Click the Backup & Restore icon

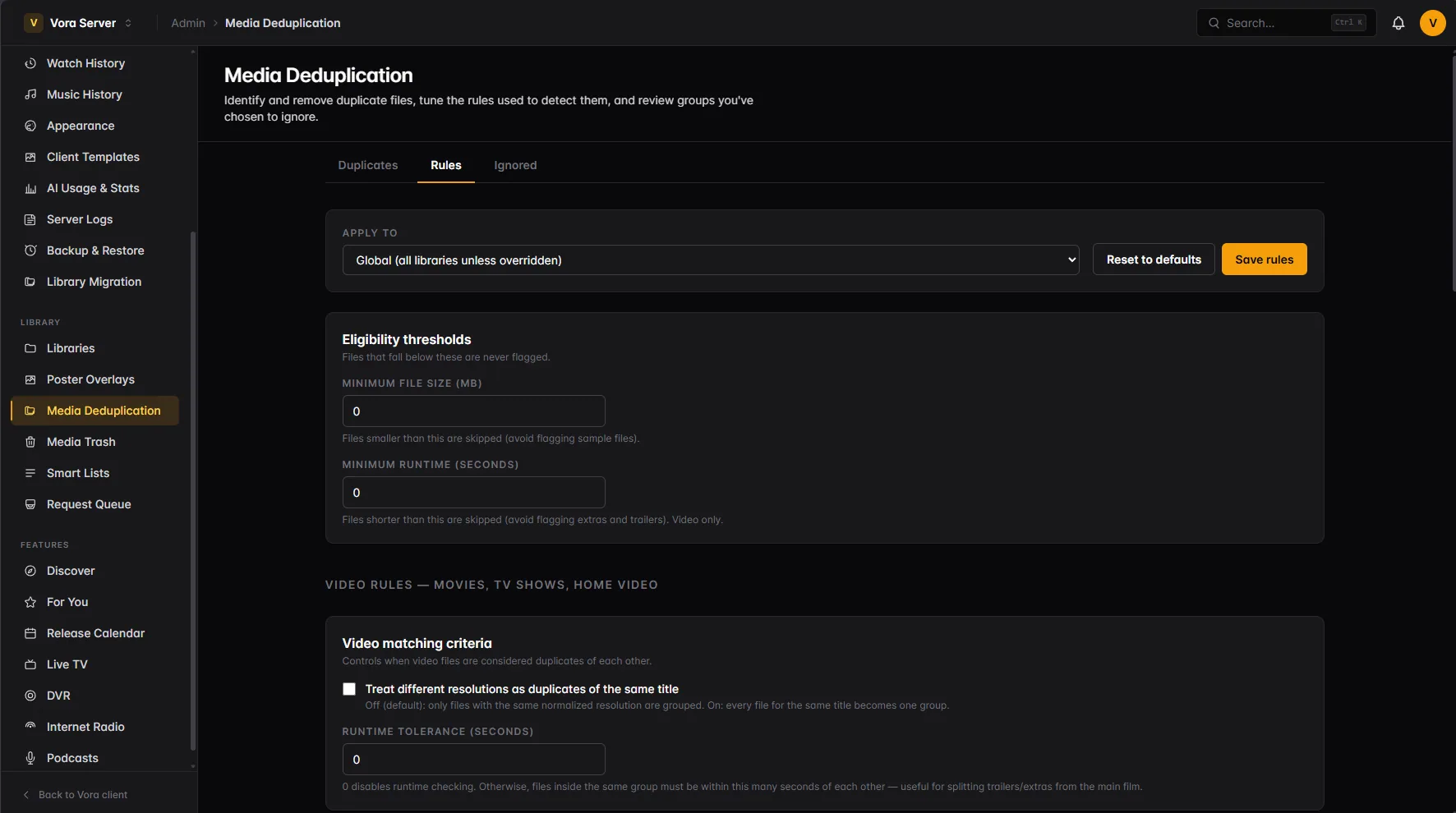click(30, 250)
